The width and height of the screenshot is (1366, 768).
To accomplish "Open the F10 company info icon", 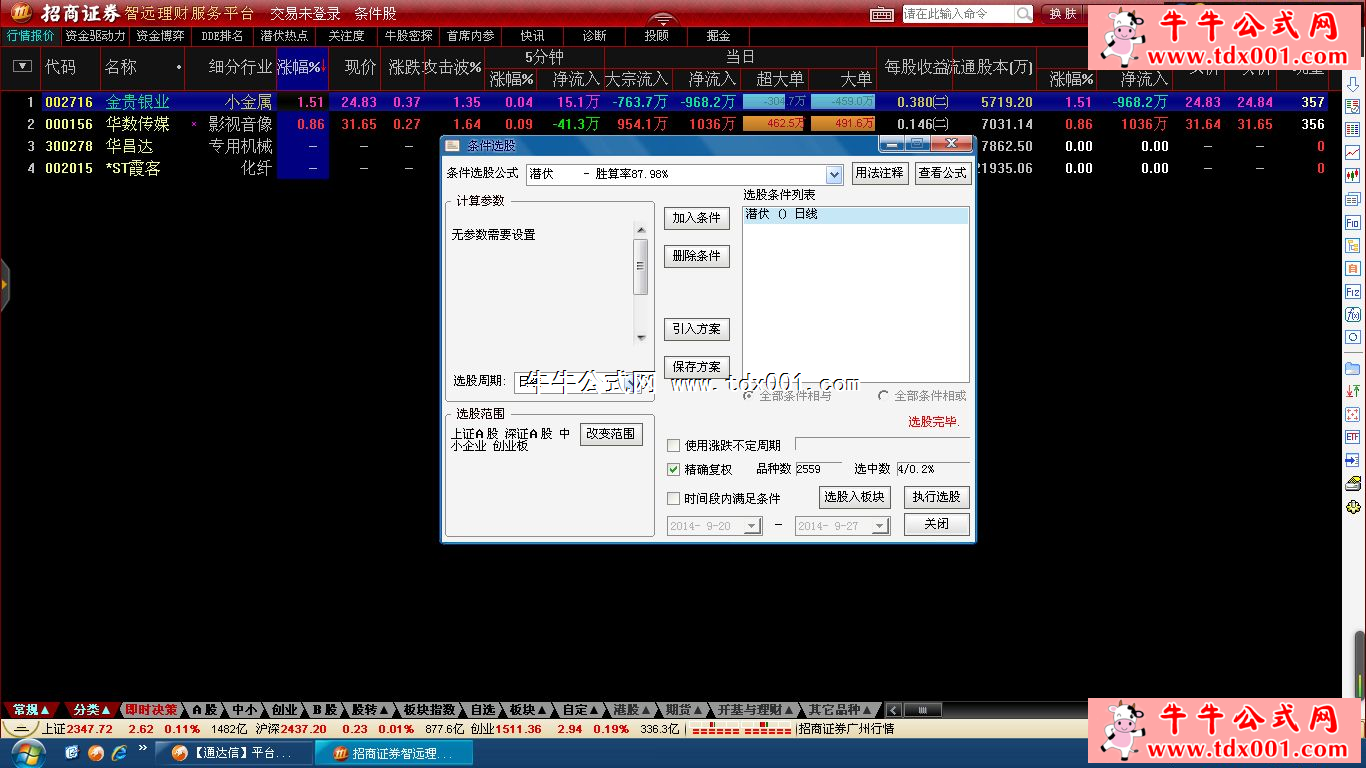I will (x=1352, y=223).
